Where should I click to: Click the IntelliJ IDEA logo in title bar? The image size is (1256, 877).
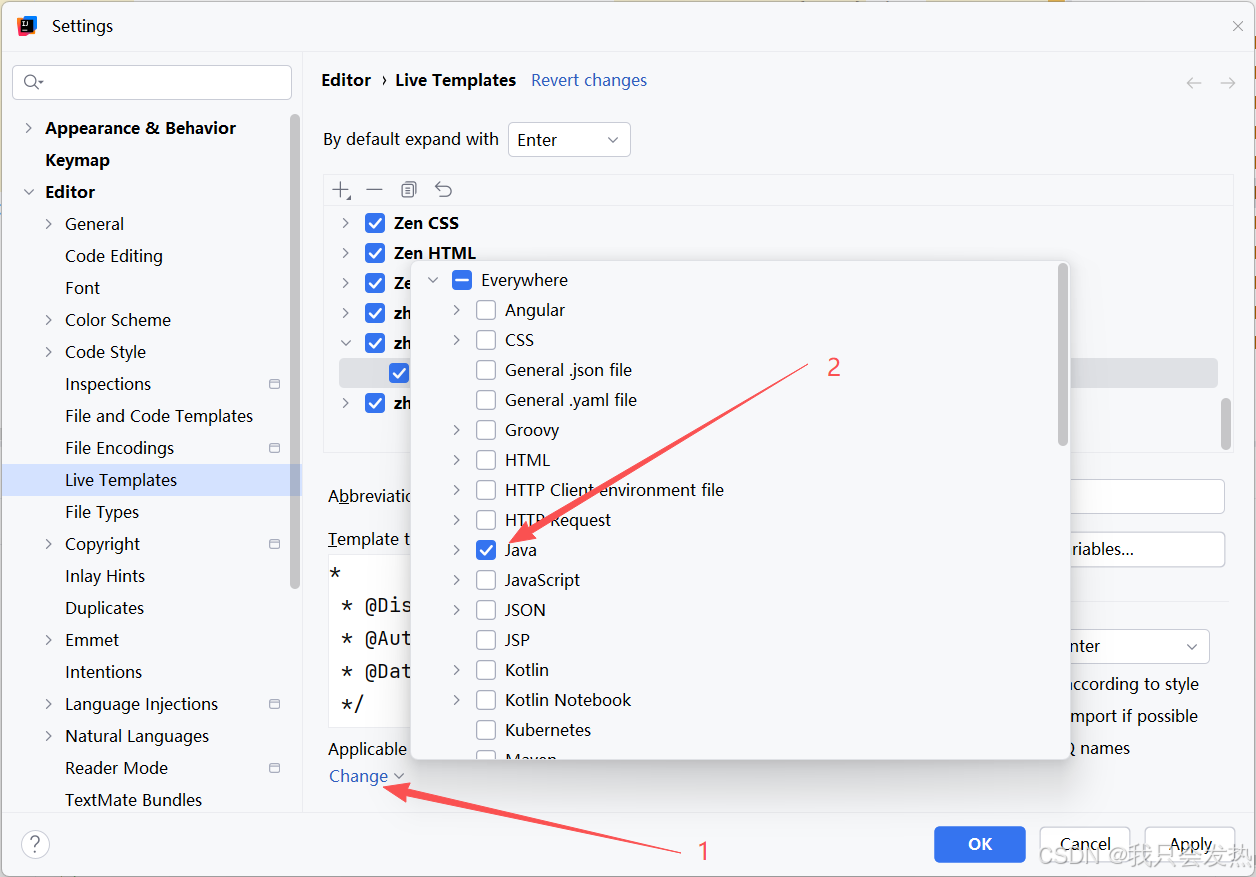27,26
